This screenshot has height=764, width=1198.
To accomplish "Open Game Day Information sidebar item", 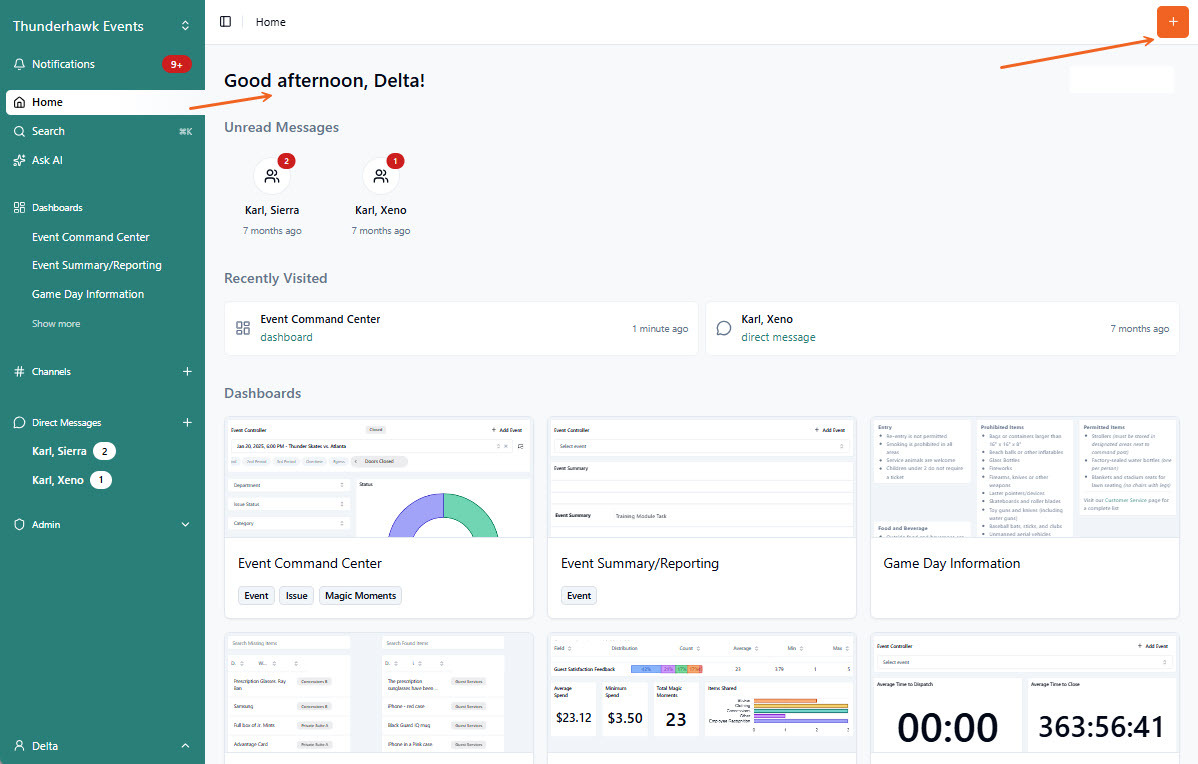I will point(88,294).
